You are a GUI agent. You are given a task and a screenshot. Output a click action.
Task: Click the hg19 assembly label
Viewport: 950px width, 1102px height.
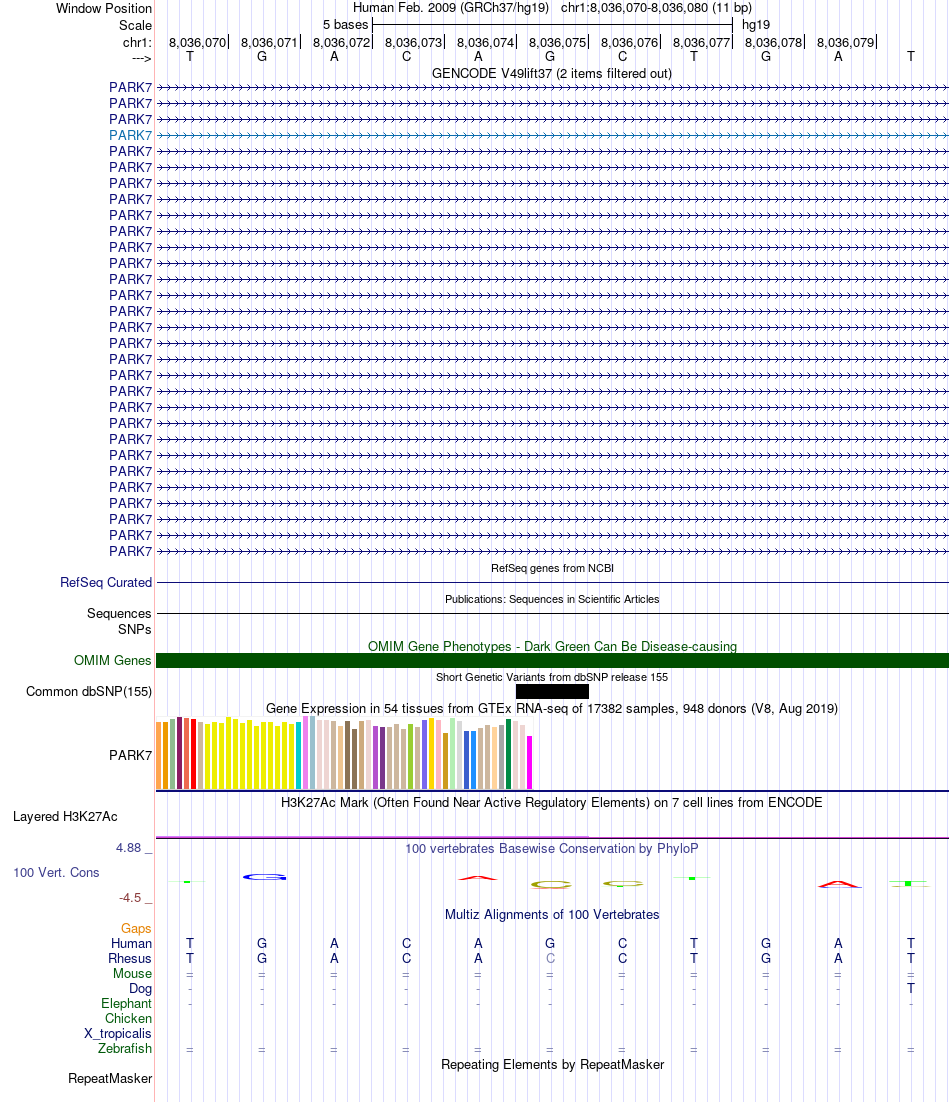pos(756,25)
